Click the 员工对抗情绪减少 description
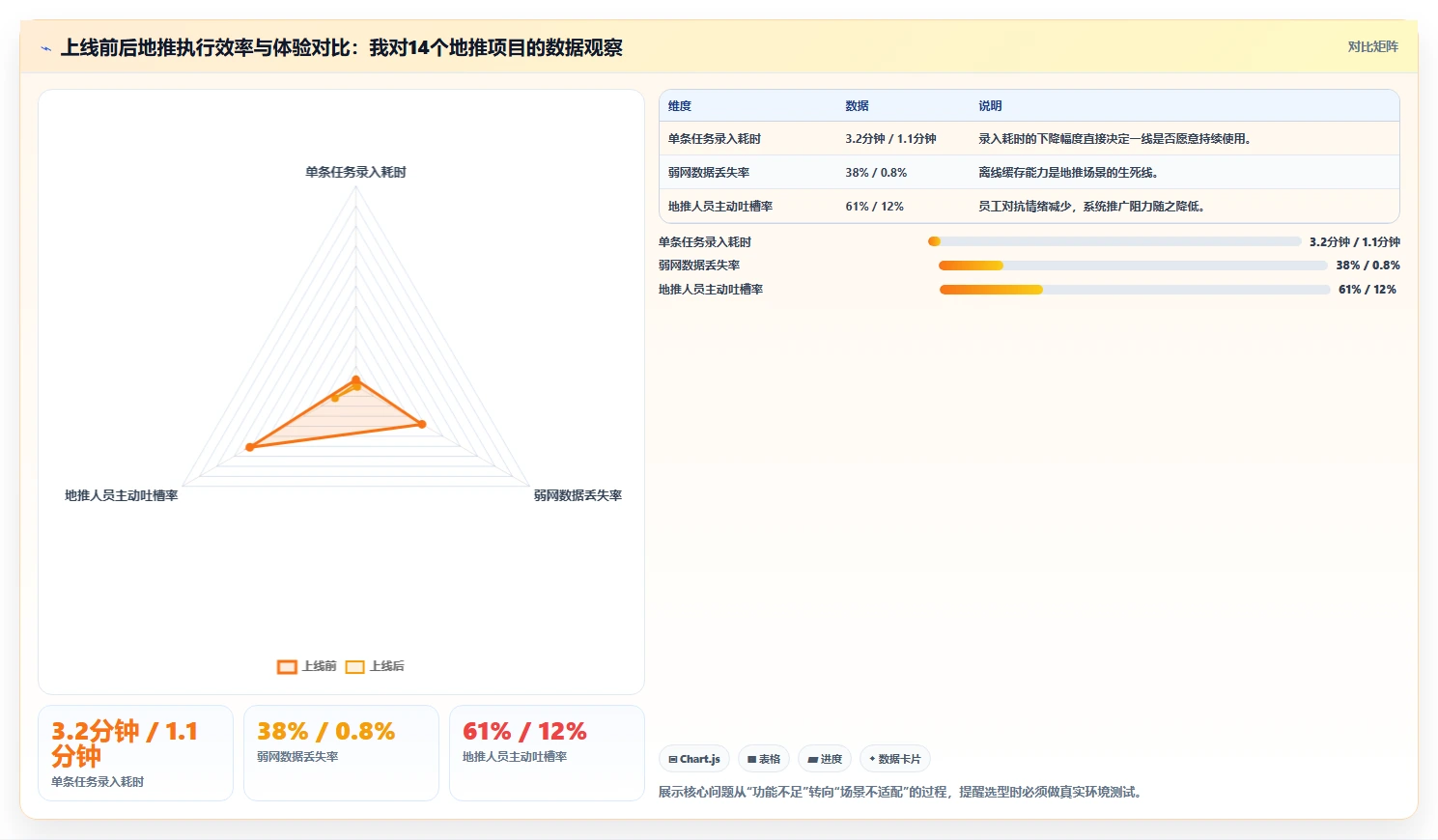Image resolution: width=1438 pixels, height=840 pixels. tap(1091, 207)
